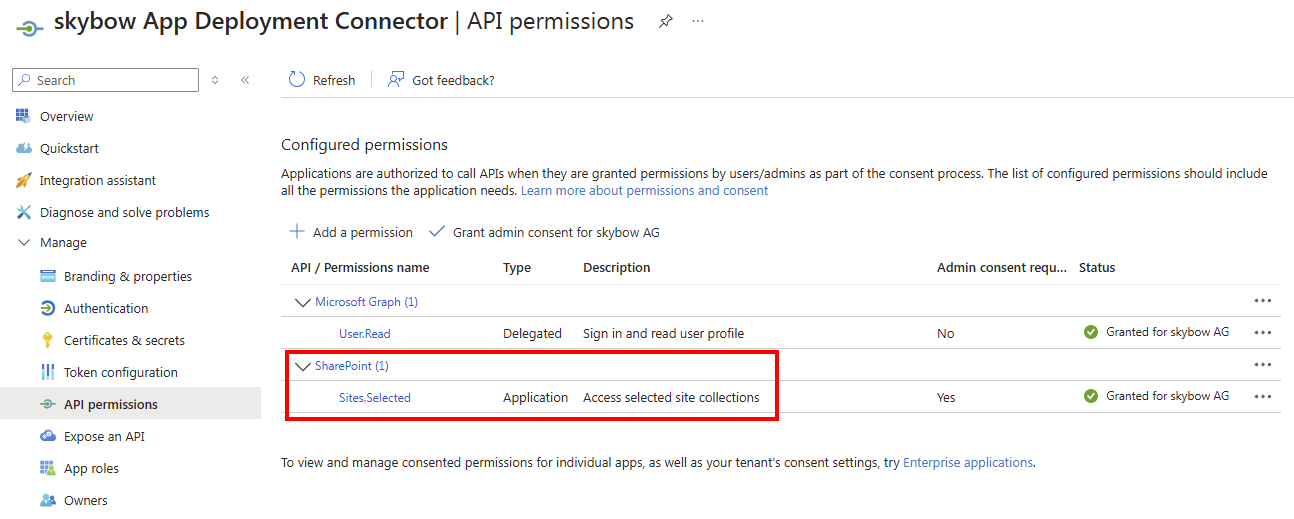Click Access selected site collections description
Image resolution: width=1294 pixels, height=519 pixels.
(671, 398)
